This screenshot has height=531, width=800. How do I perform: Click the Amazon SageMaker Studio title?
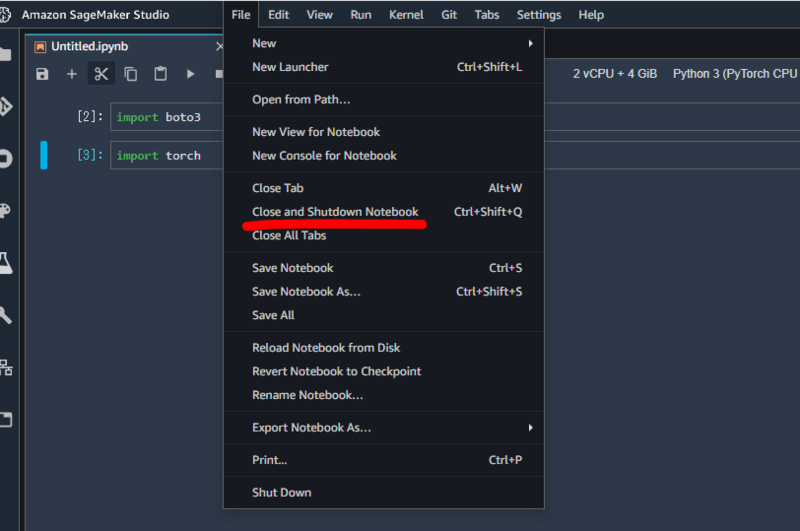[x=95, y=15]
